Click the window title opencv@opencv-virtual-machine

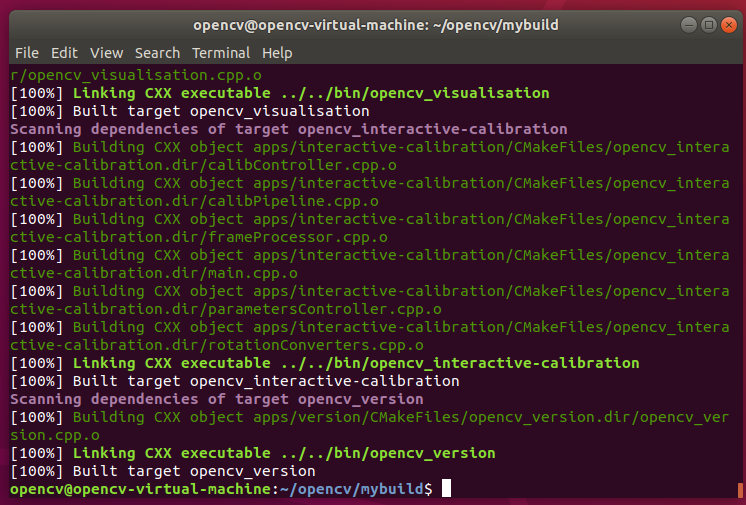(376, 25)
